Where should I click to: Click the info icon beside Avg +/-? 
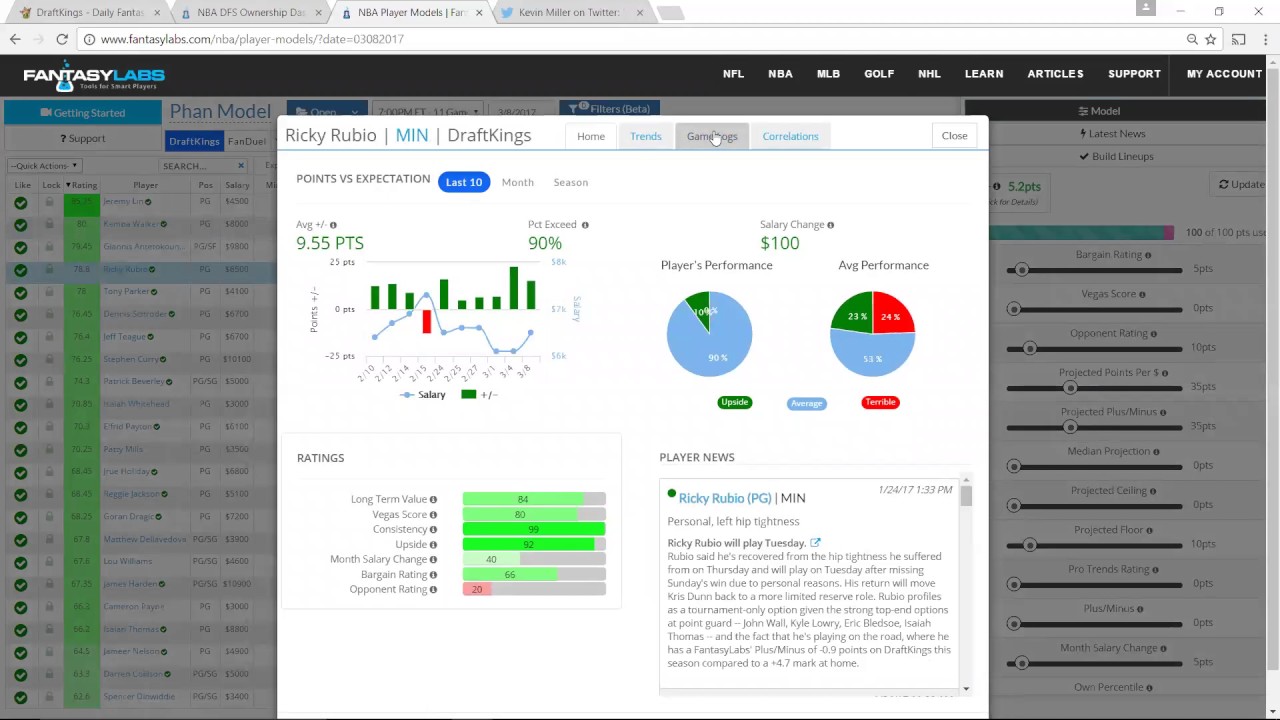click(333, 225)
